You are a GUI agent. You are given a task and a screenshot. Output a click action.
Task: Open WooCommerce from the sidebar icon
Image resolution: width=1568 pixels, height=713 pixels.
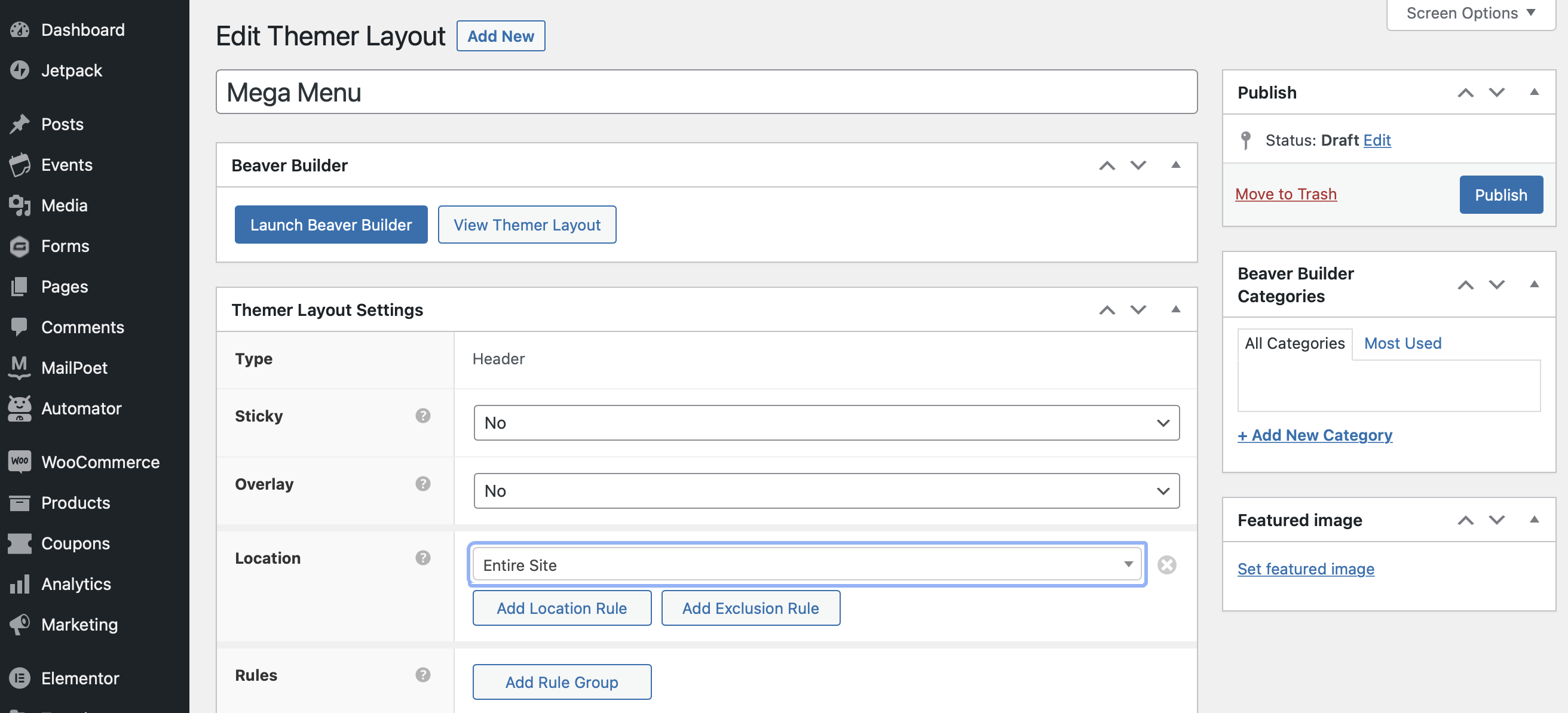20,461
